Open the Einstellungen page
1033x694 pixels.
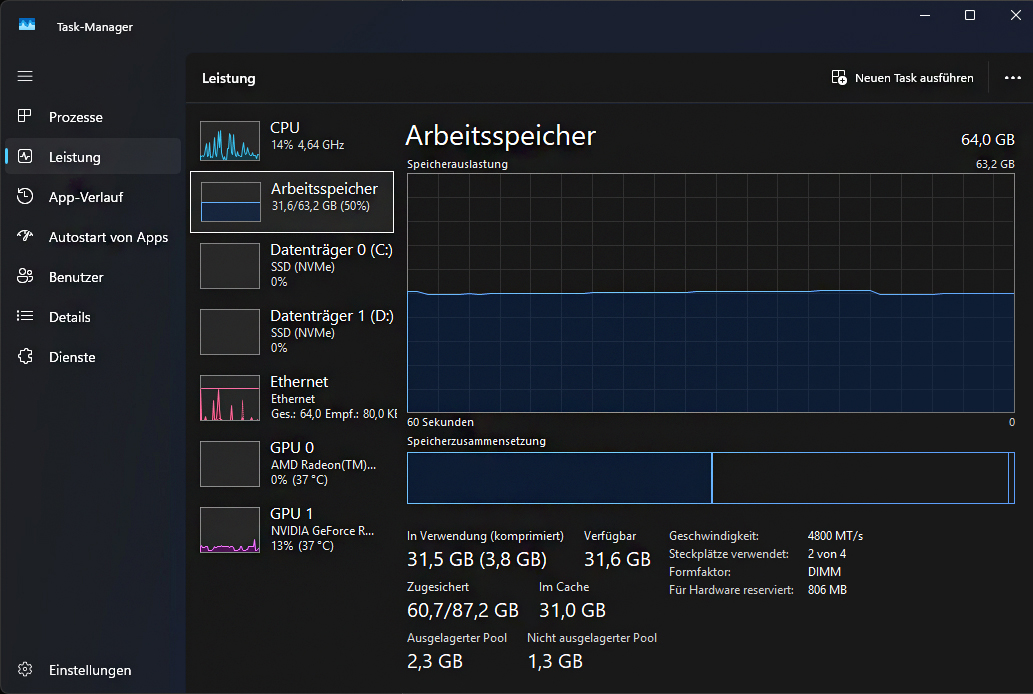point(90,670)
